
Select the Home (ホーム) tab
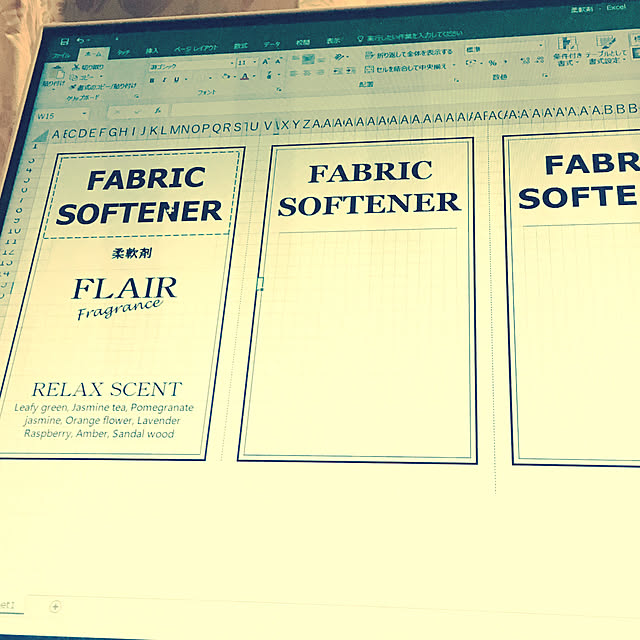93,54
